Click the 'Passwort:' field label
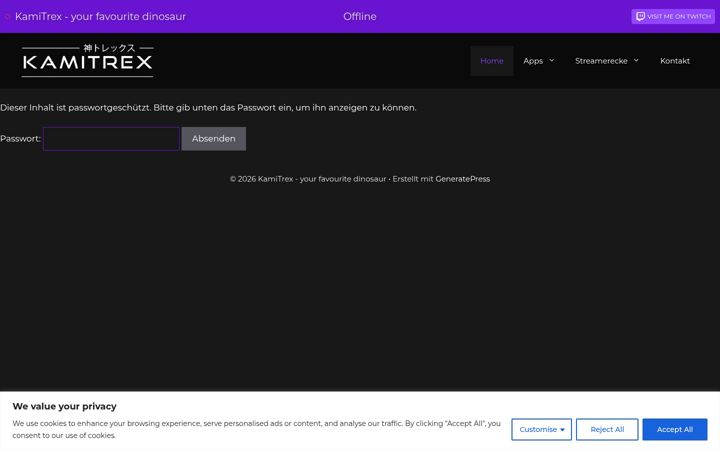The image size is (720, 450). pos(20,139)
